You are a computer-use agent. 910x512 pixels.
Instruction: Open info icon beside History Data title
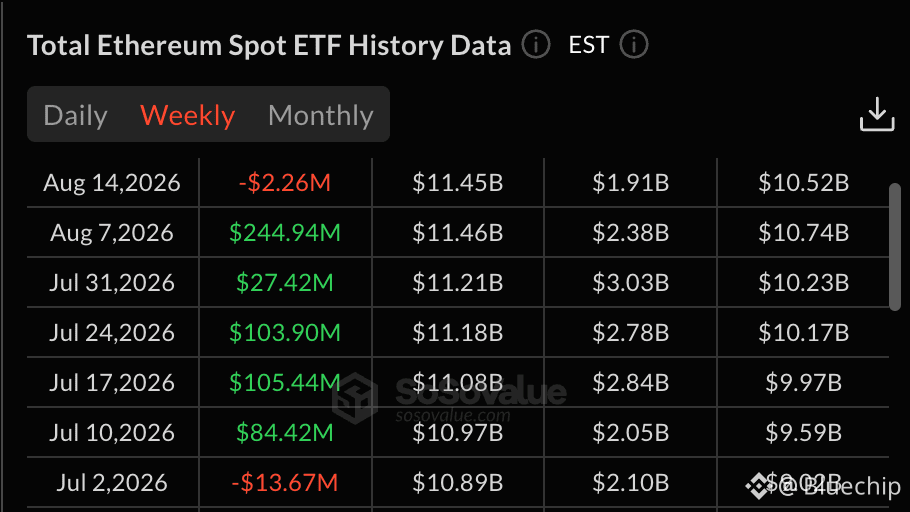[x=535, y=45]
